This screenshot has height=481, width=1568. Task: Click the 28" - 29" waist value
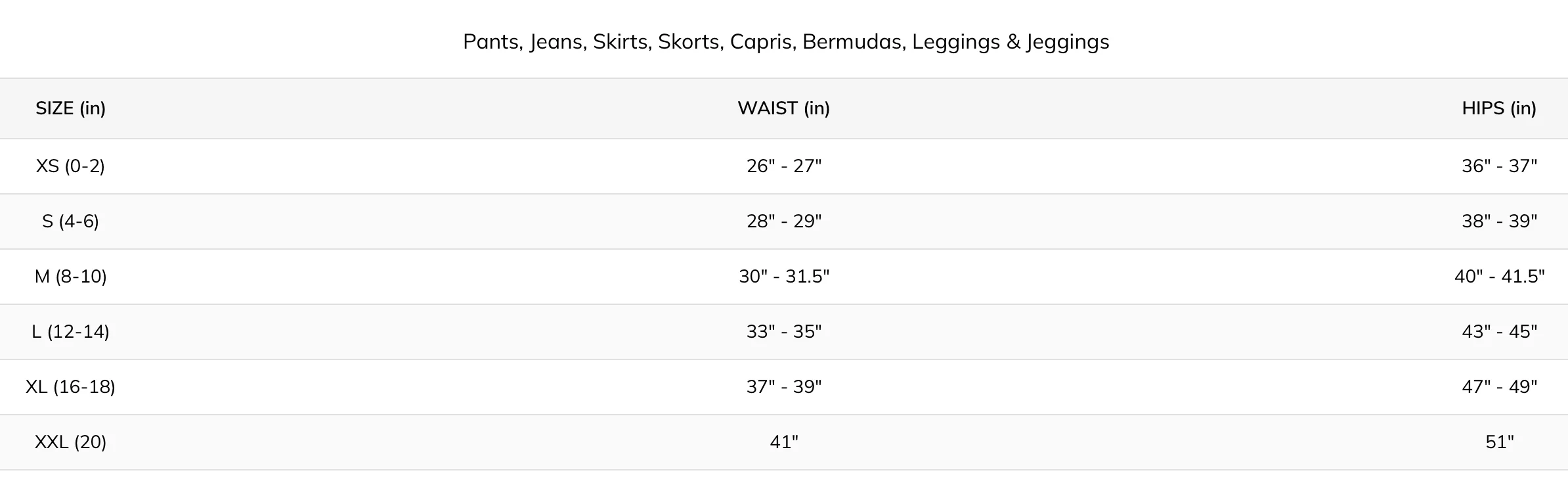pyautogui.click(x=784, y=221)
